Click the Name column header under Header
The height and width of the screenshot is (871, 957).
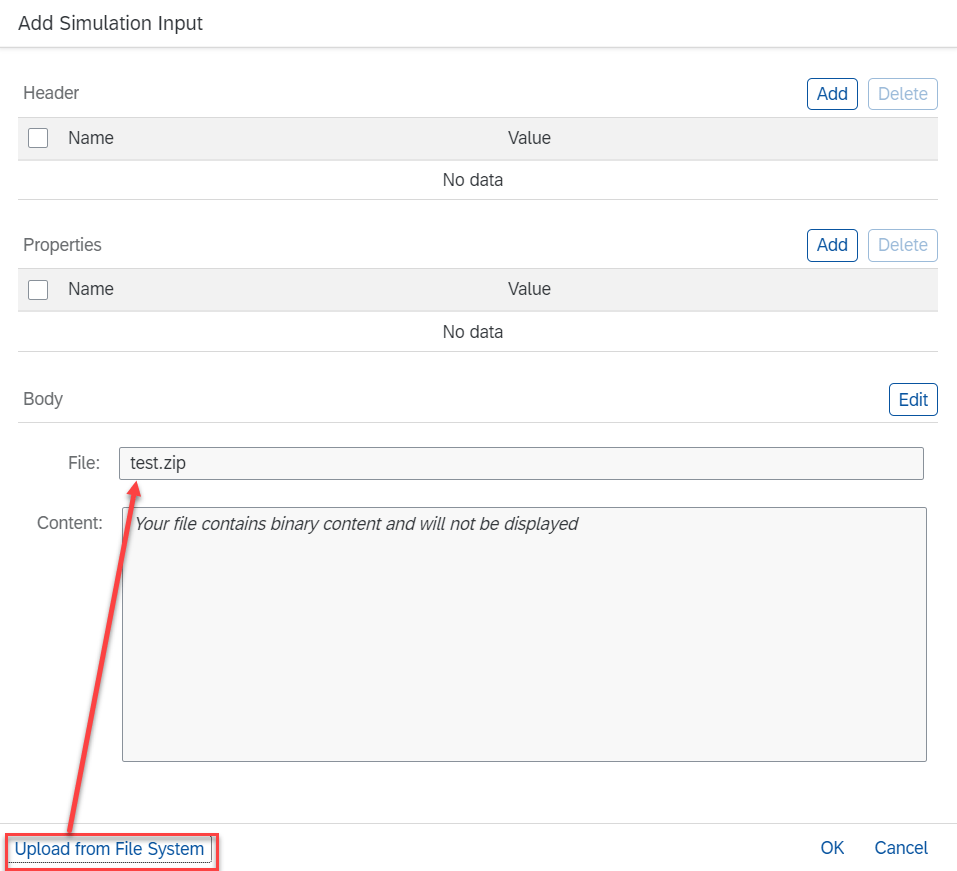point(90,138)
